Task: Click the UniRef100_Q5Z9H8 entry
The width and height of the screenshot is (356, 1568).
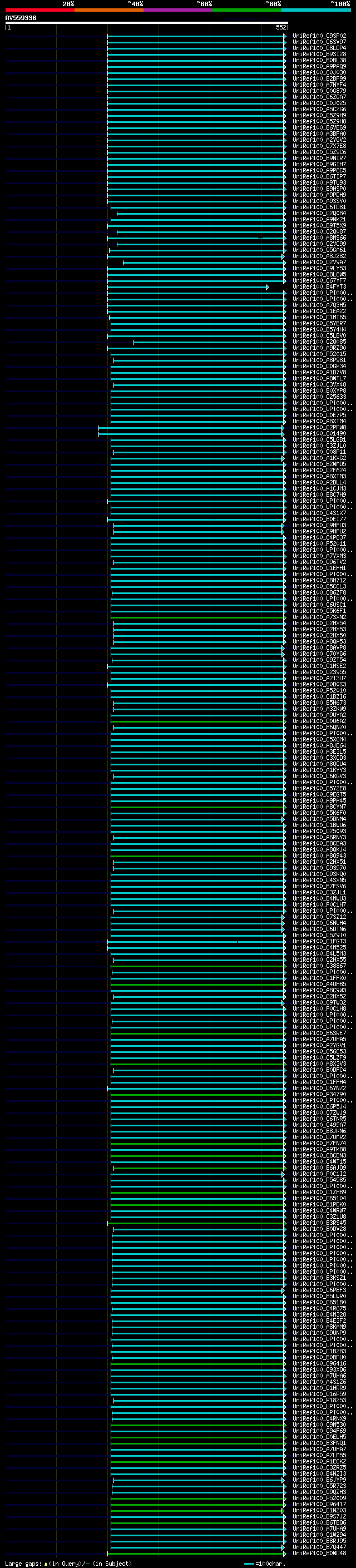Action: (x=319, y=122)
